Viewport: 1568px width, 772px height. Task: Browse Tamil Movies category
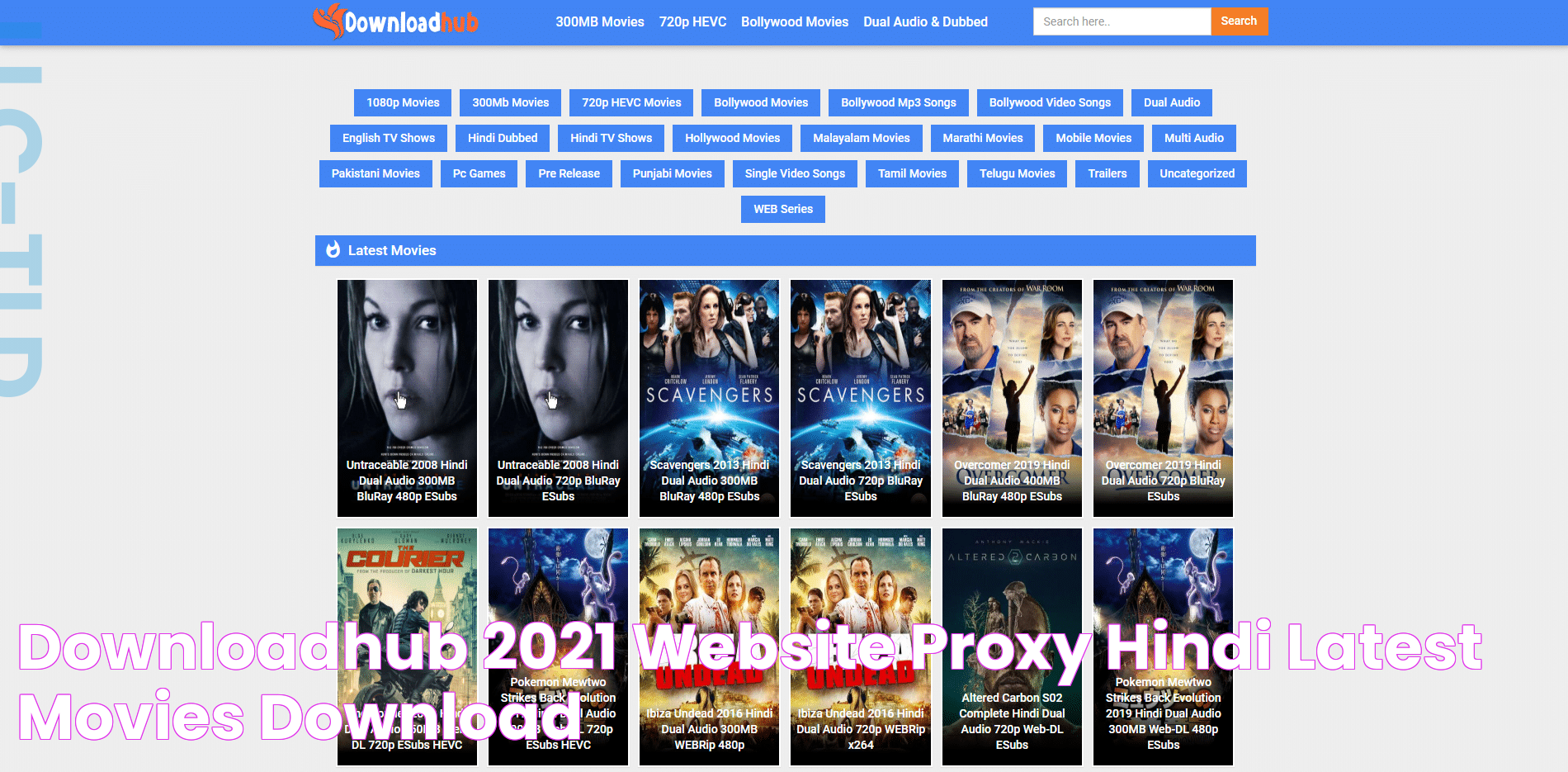click(912, 173)
